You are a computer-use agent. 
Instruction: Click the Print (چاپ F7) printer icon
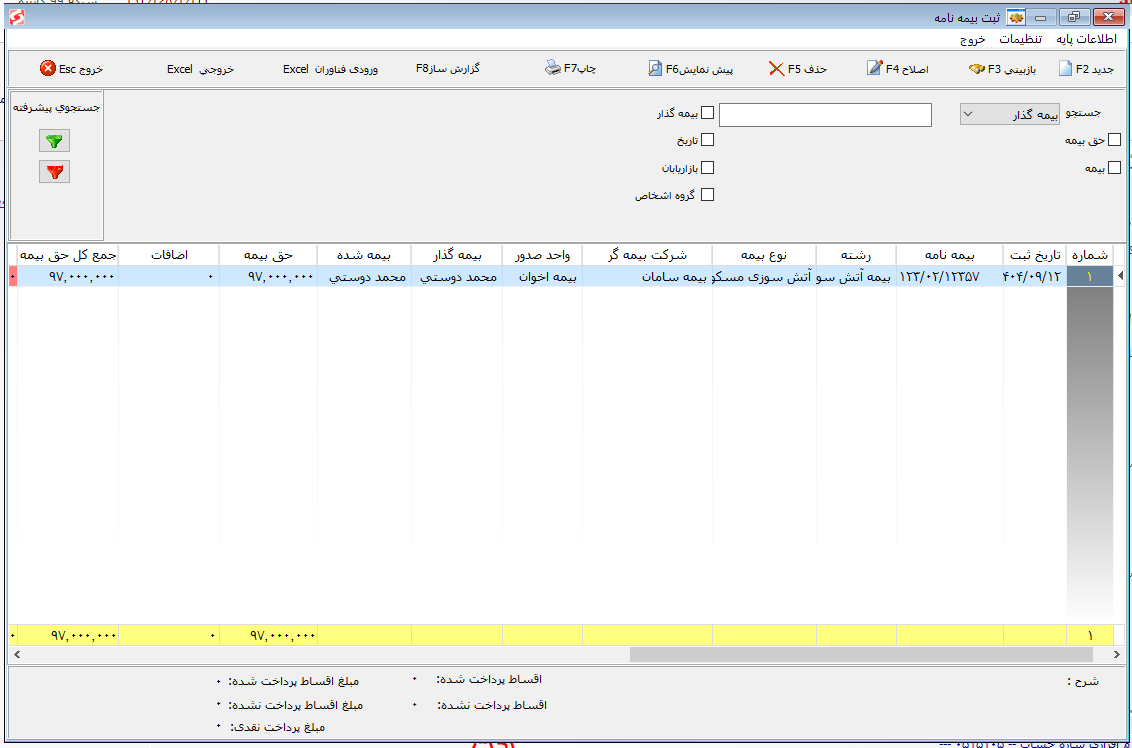click(553, 69)
